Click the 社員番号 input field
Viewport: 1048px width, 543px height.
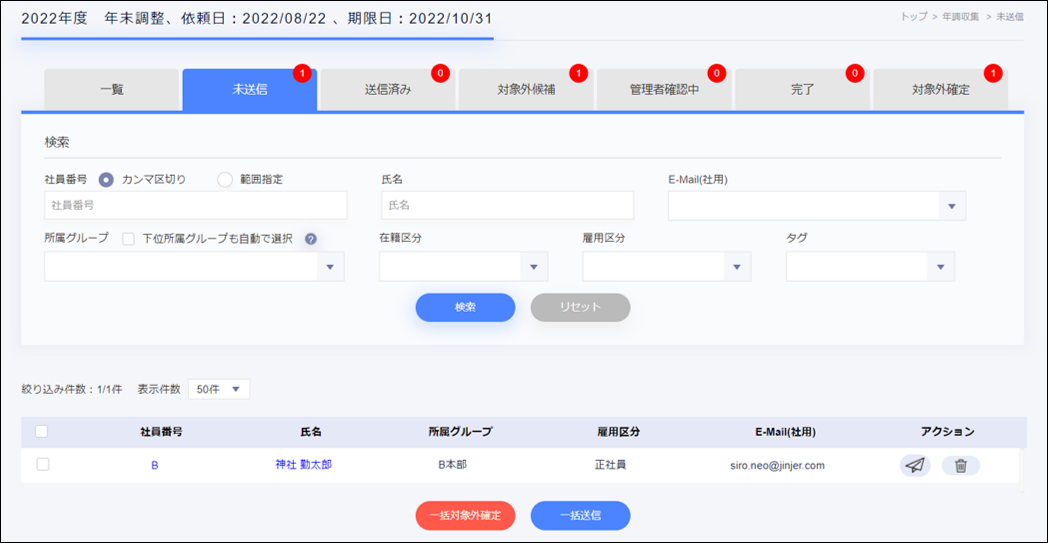point(196,205)
